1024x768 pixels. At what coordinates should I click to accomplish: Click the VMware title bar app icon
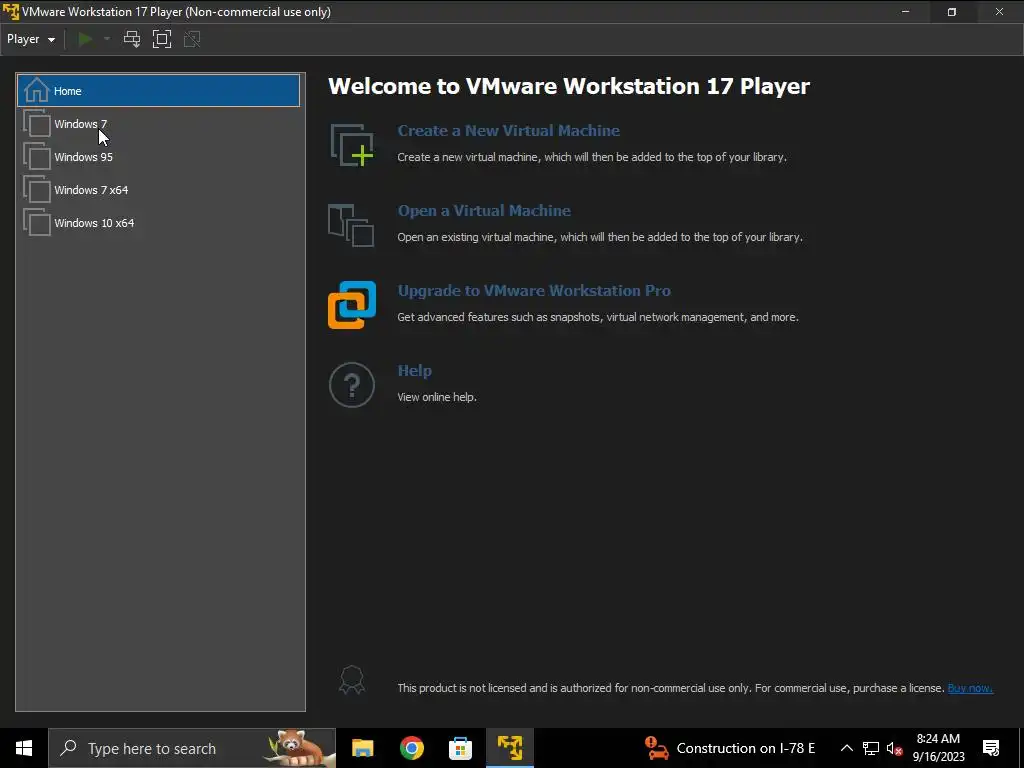(x=11, y=12)
